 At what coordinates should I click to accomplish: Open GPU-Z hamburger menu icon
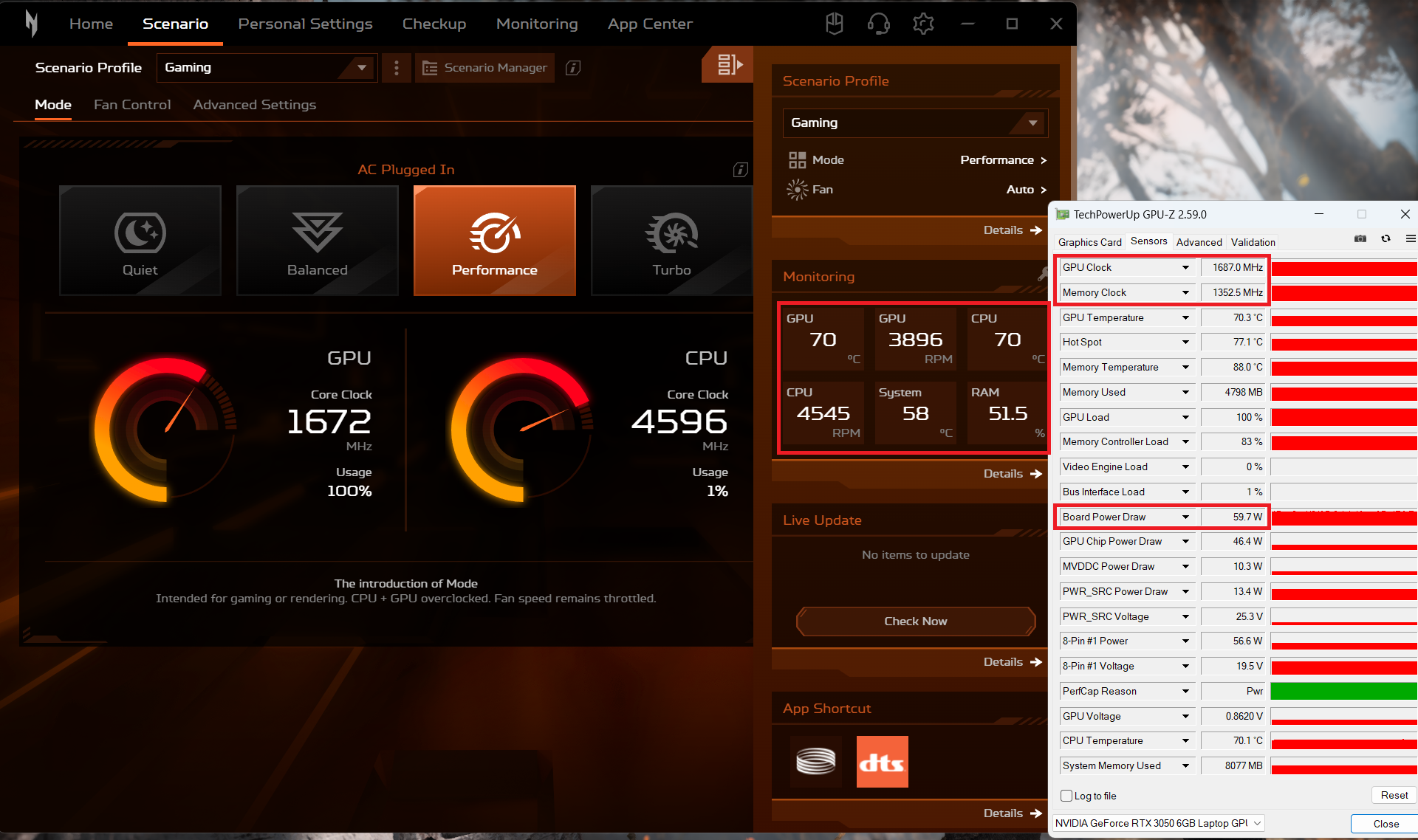1411,239
